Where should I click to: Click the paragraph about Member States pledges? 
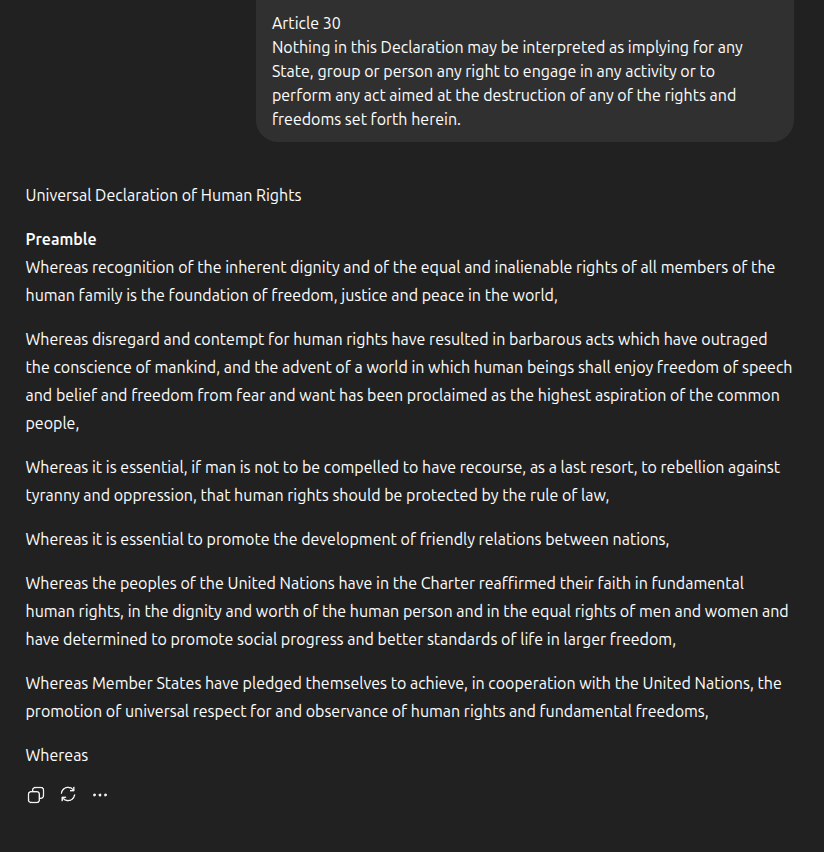click(x=400, y=697)
